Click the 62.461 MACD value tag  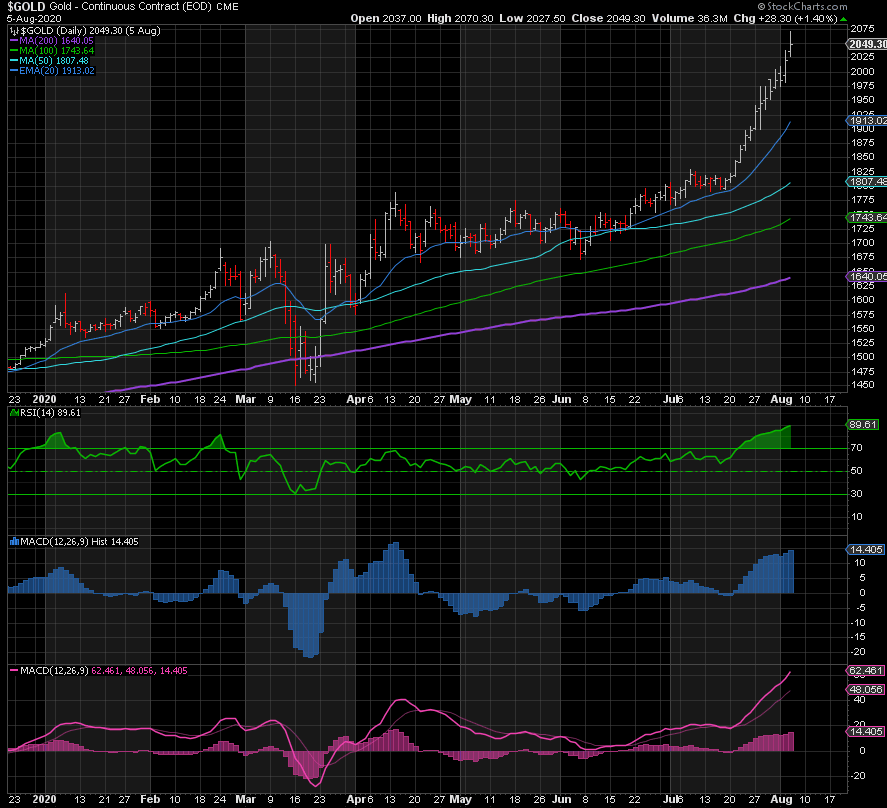(x=866, y=671)
